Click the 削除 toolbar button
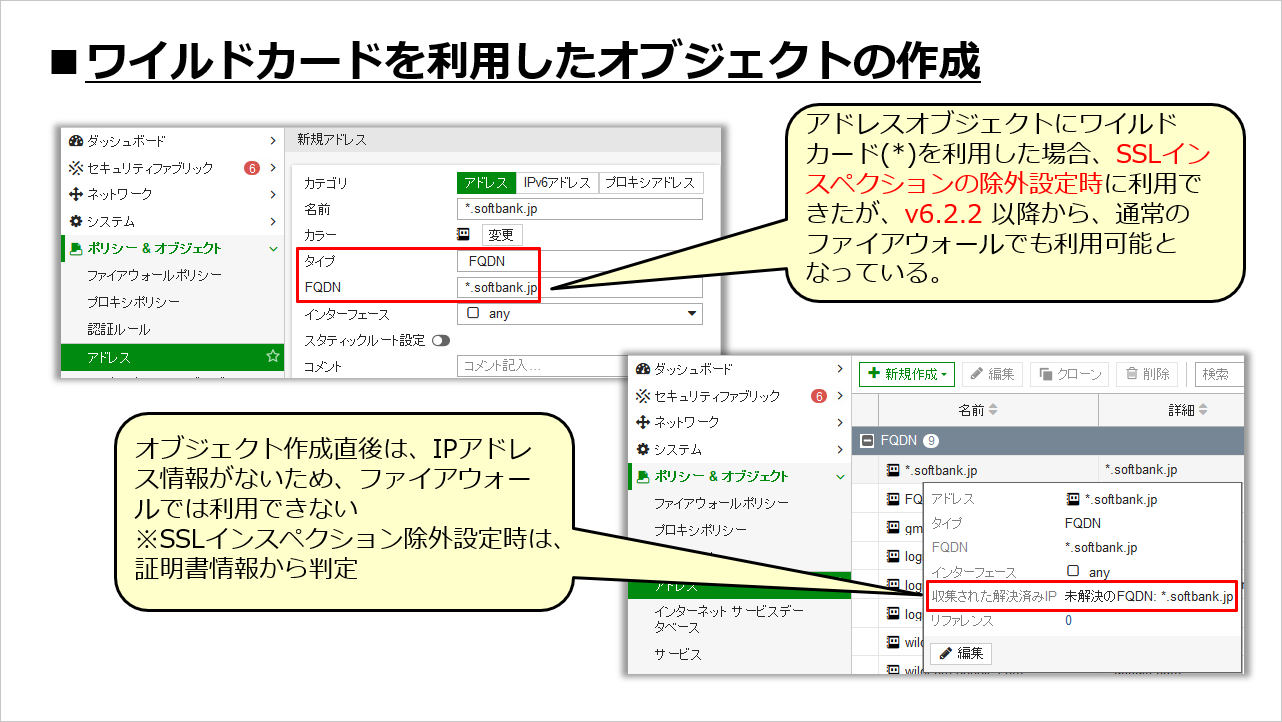The image size is (1282, 722). [x=1147, y=374]
